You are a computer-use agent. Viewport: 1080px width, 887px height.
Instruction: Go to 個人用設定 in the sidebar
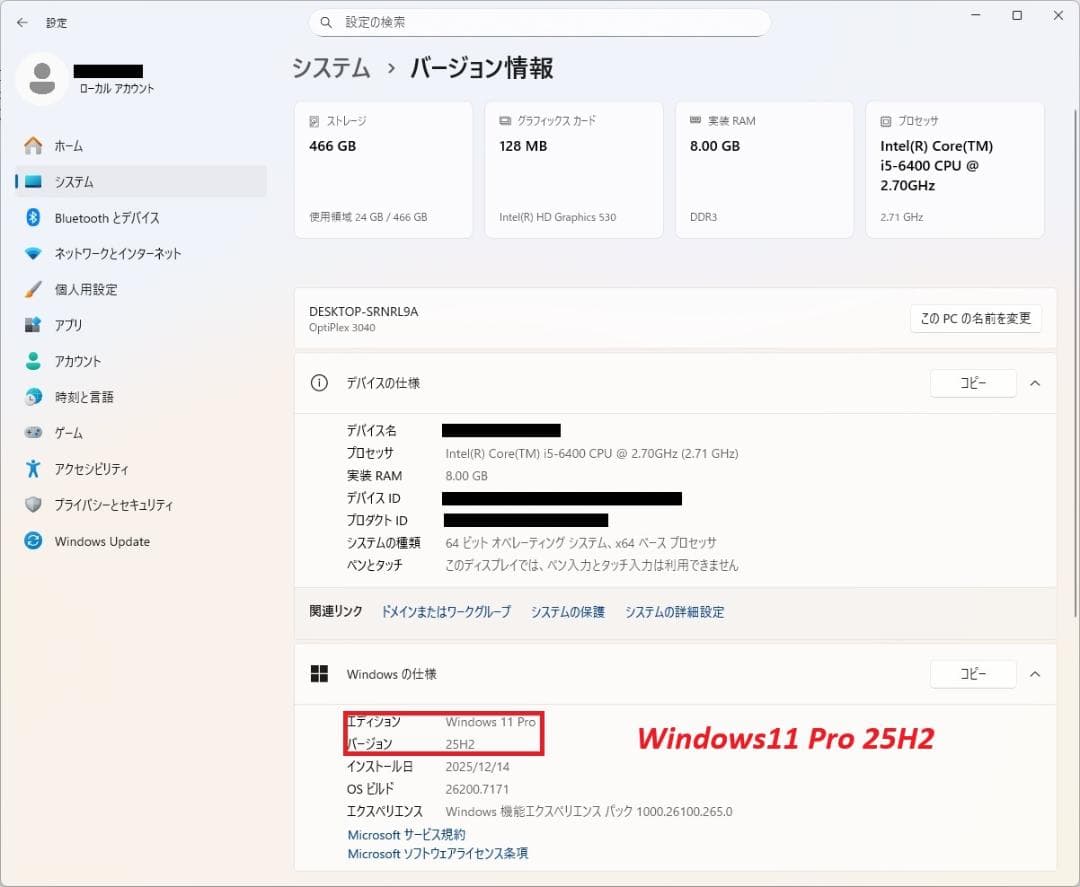point(141,289)
